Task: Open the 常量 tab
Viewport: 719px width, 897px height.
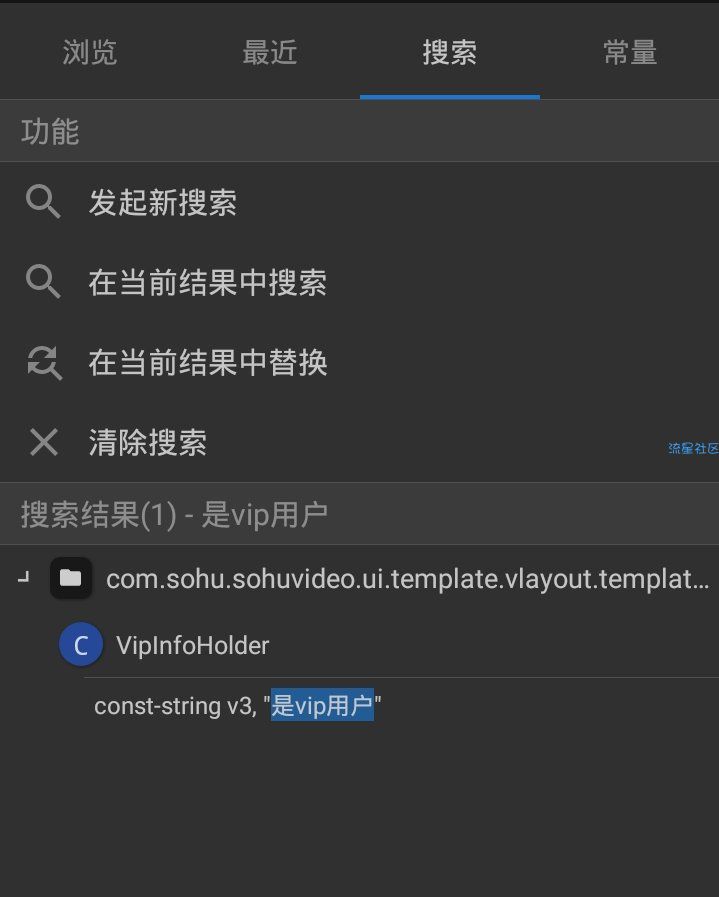Action: [630, 53]
